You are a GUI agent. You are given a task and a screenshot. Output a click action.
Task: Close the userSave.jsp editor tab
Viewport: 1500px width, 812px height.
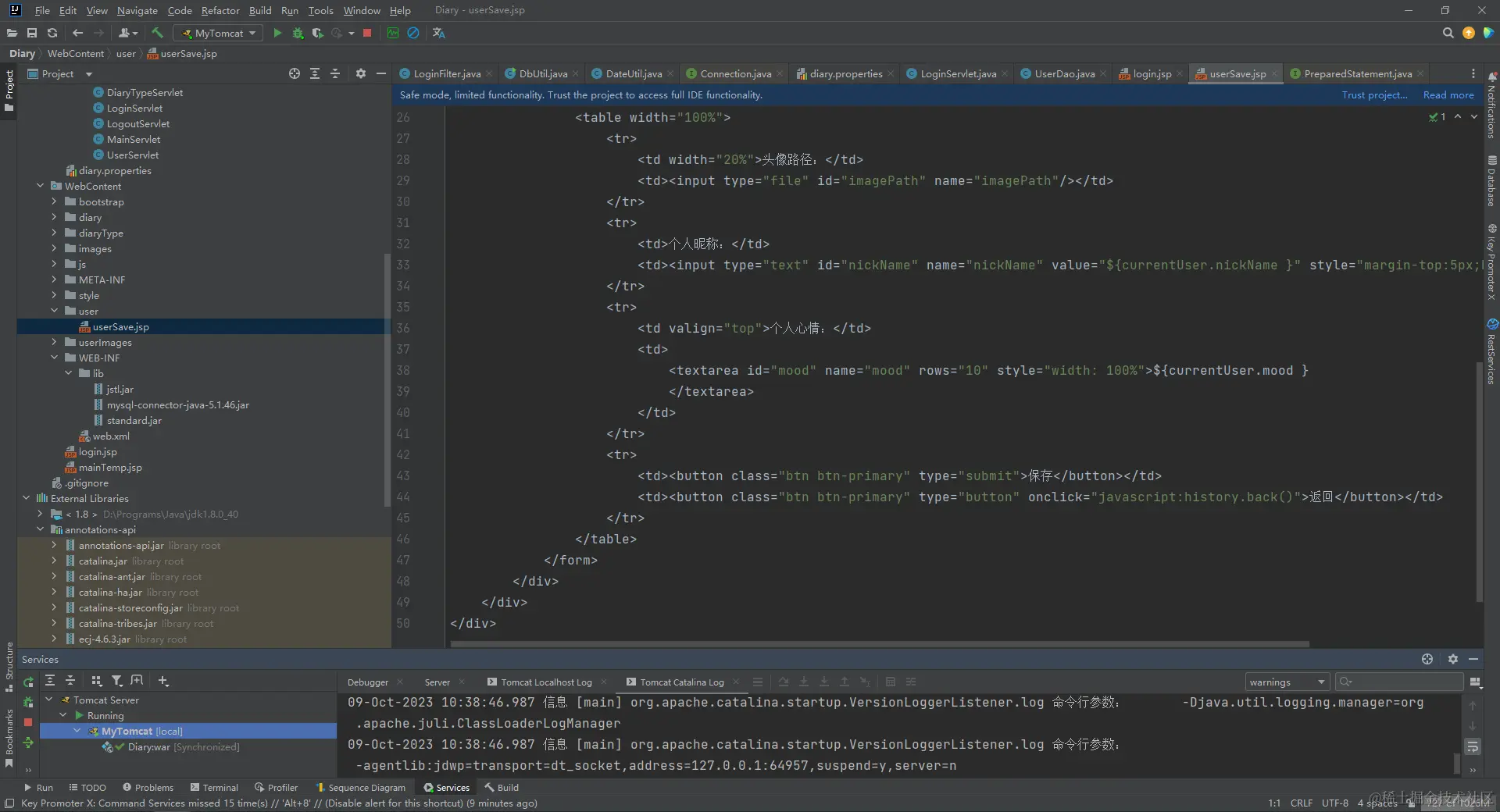click(1274, 73)
